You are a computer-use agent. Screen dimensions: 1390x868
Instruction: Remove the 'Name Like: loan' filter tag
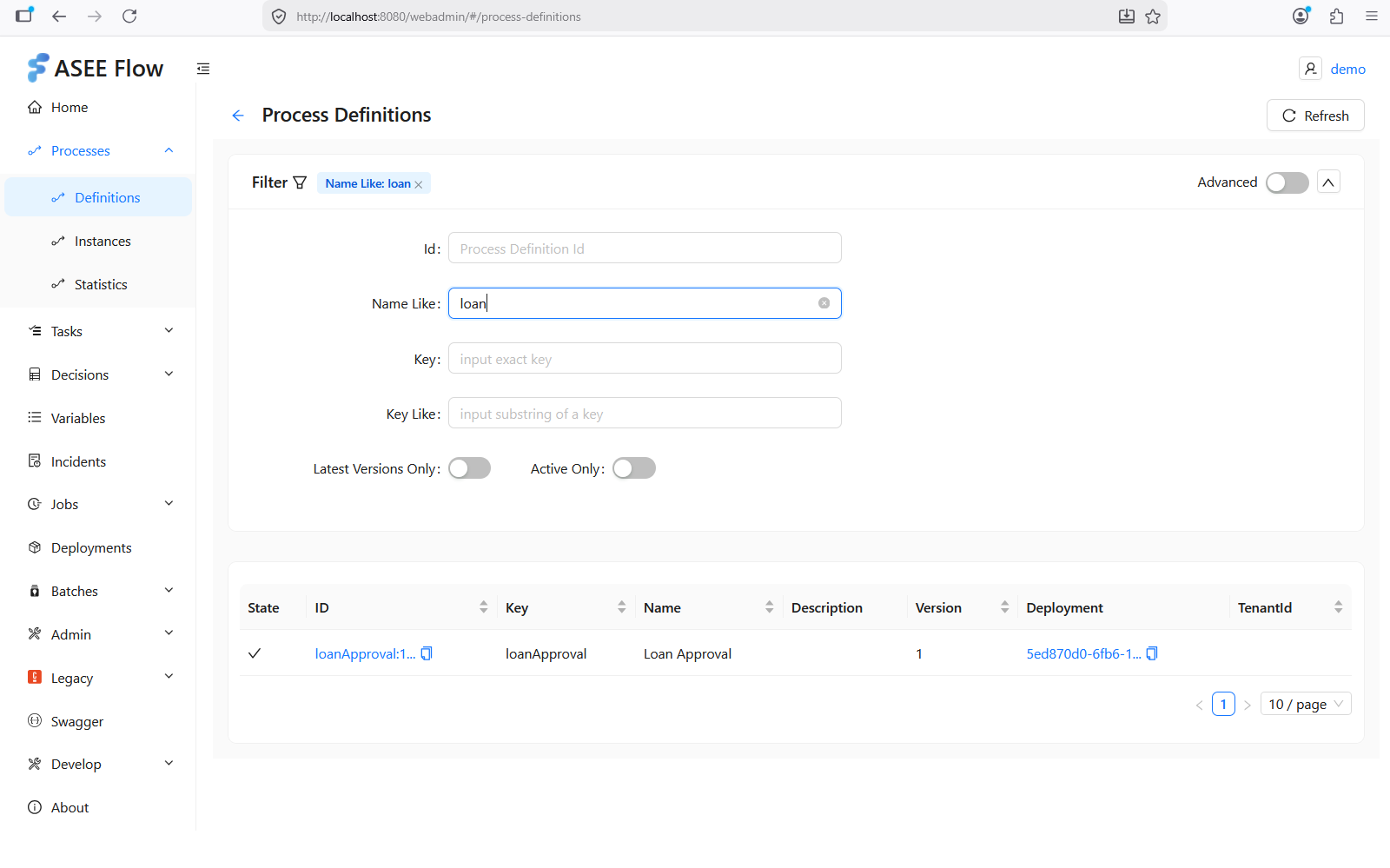[x=419, y=184]
